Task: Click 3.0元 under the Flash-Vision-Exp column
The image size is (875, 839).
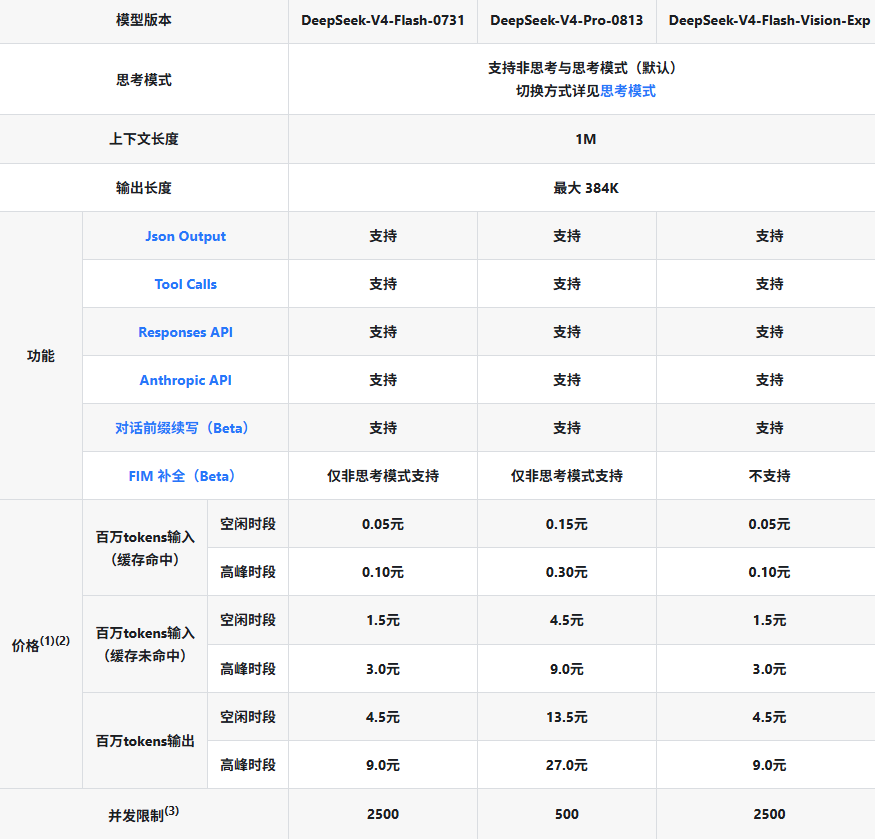Action: pyautogui.click(x=769, y=669)
